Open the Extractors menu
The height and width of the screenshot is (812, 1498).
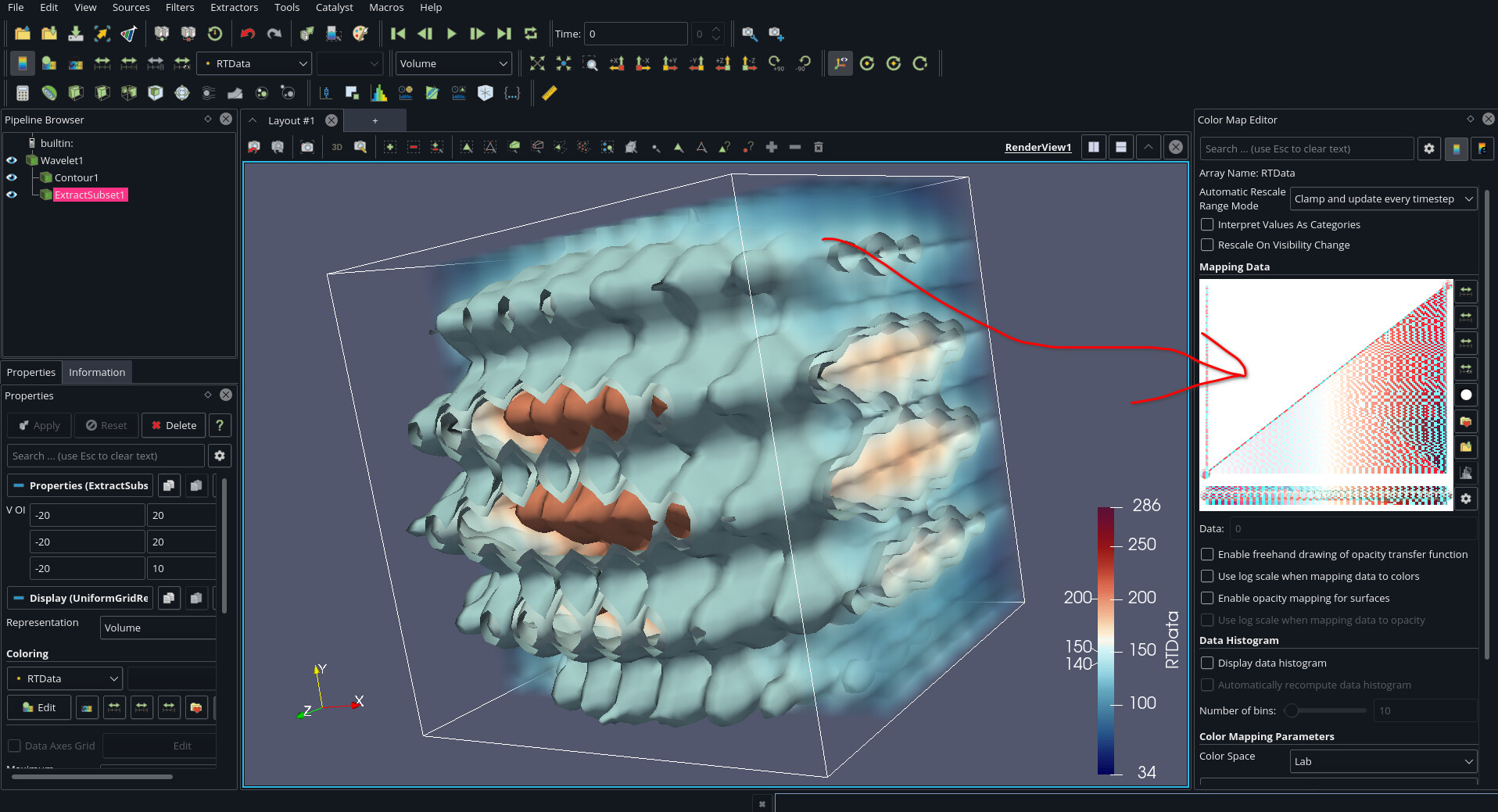(234, 7)
